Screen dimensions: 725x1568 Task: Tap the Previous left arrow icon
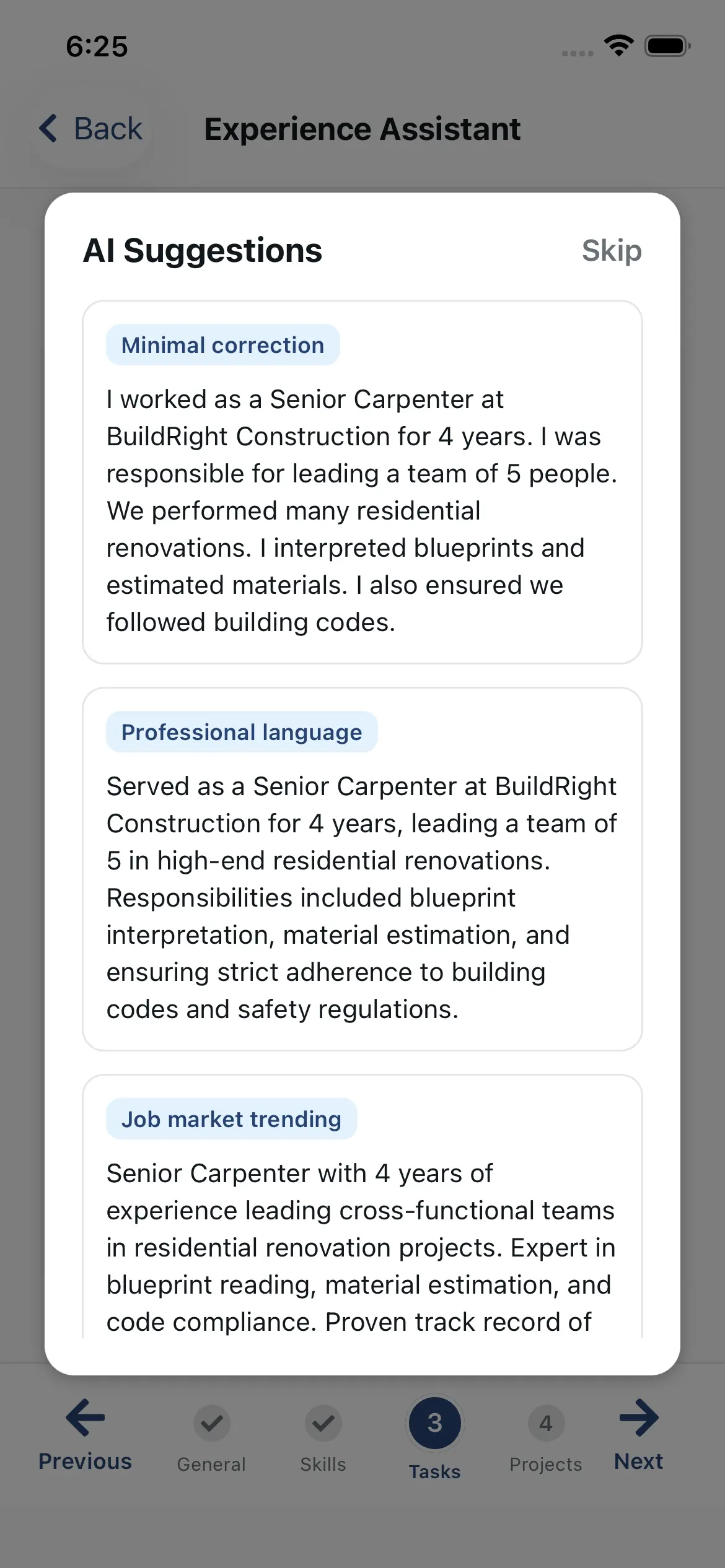[x=86, y=1418]
